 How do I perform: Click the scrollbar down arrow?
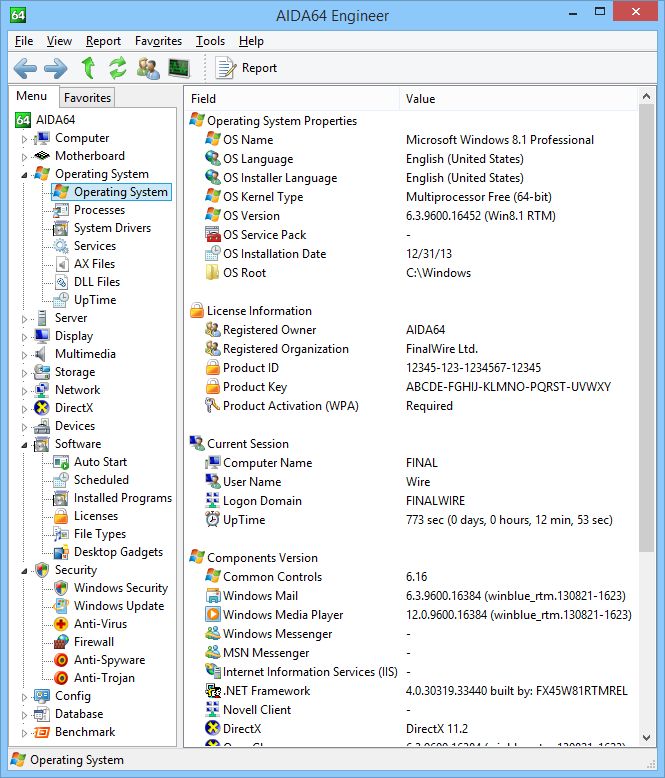[646, 738]
